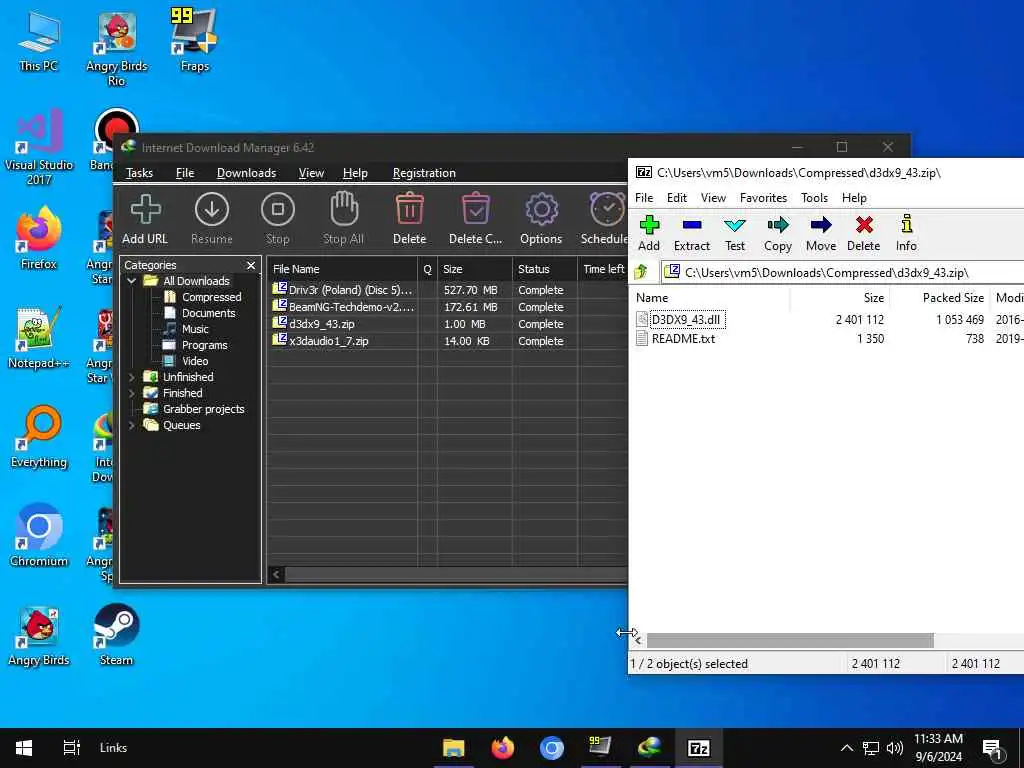Select x3daudio1_7.zip download row
The image size is (1024, 768).
[x=447, y=341]
